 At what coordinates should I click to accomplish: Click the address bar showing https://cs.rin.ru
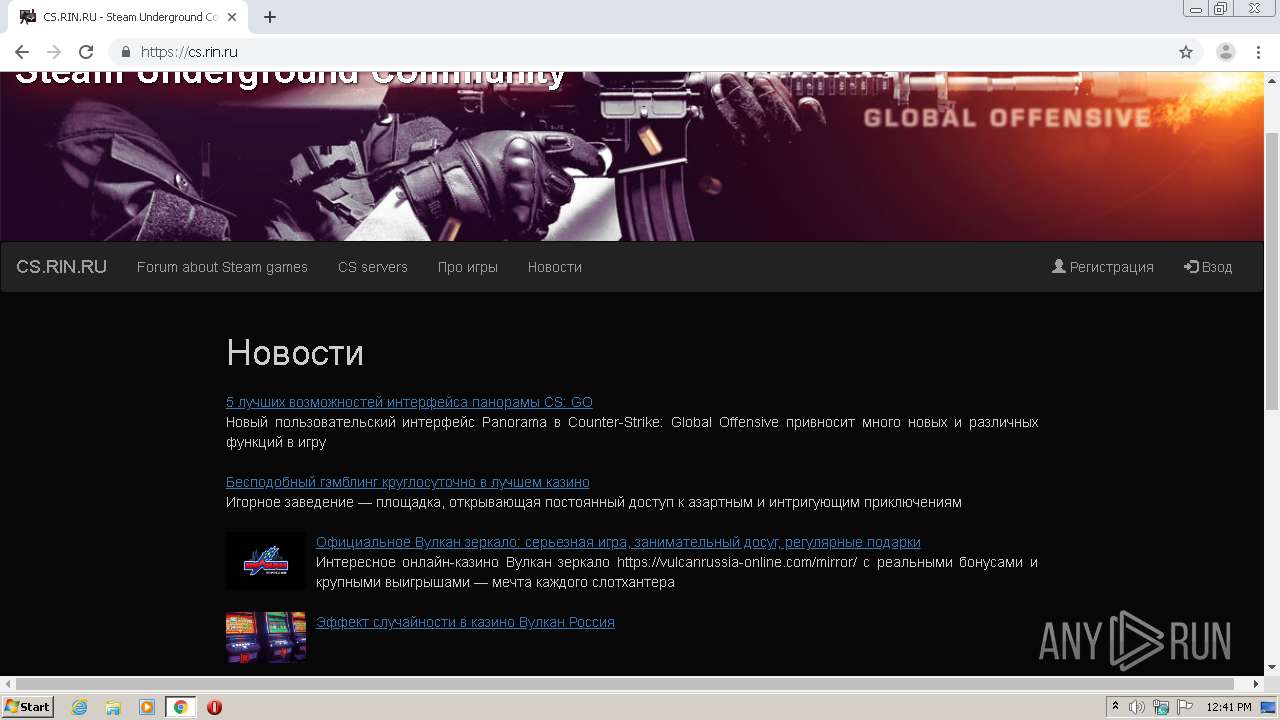point(640,52)
